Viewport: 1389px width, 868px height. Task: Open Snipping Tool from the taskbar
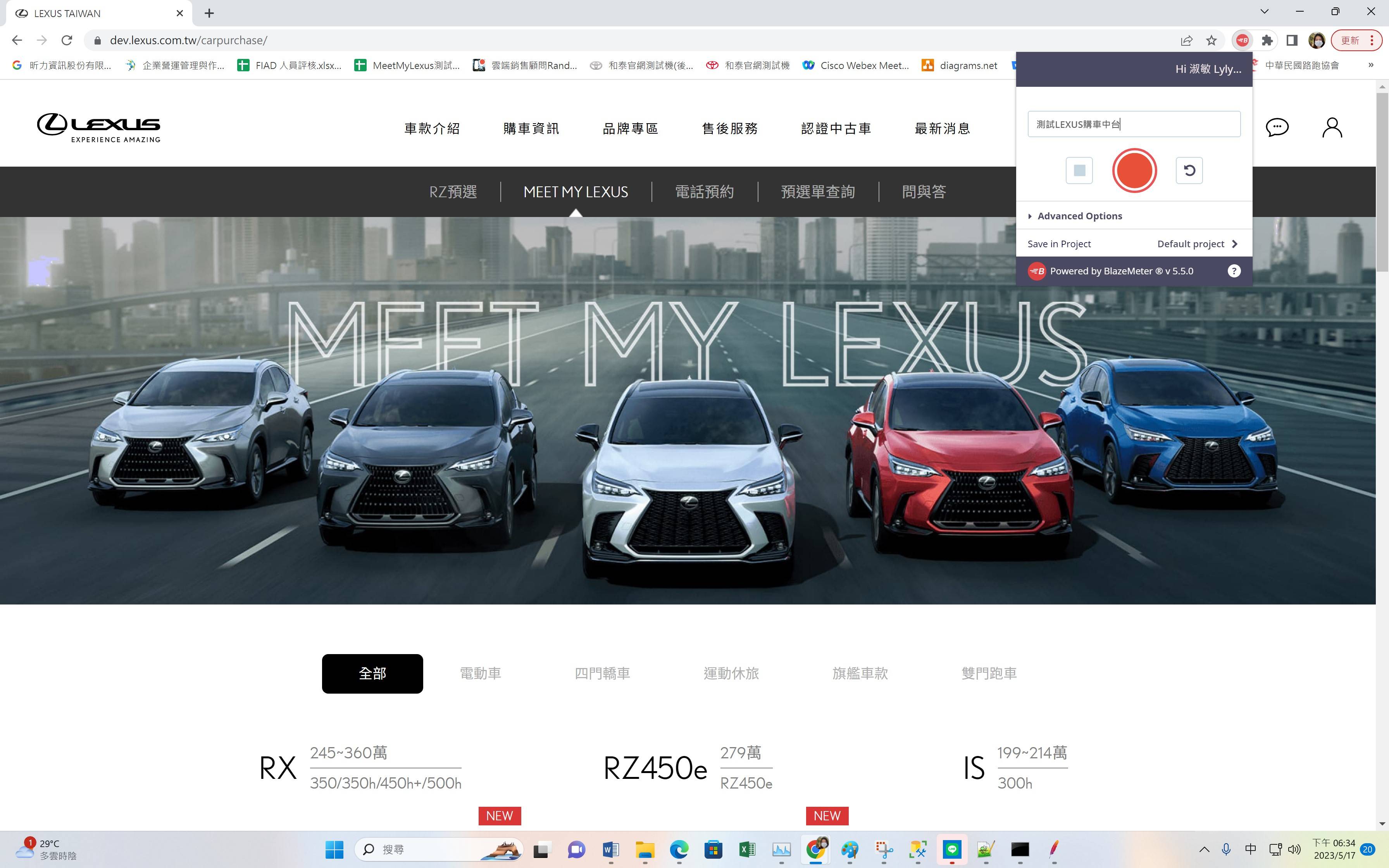[x=884, y=850]
